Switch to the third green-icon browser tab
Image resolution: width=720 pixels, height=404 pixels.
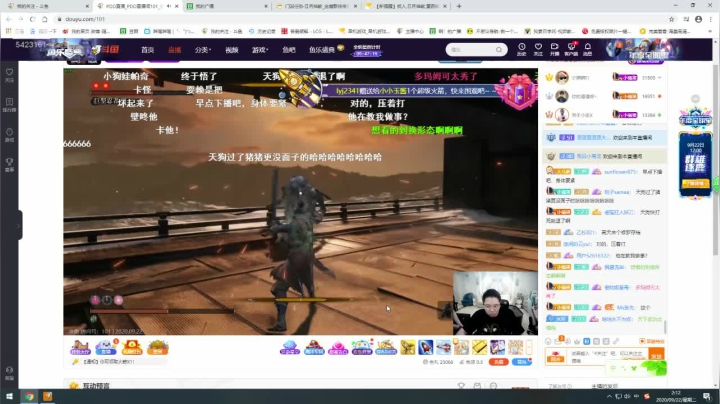[227, 6]
